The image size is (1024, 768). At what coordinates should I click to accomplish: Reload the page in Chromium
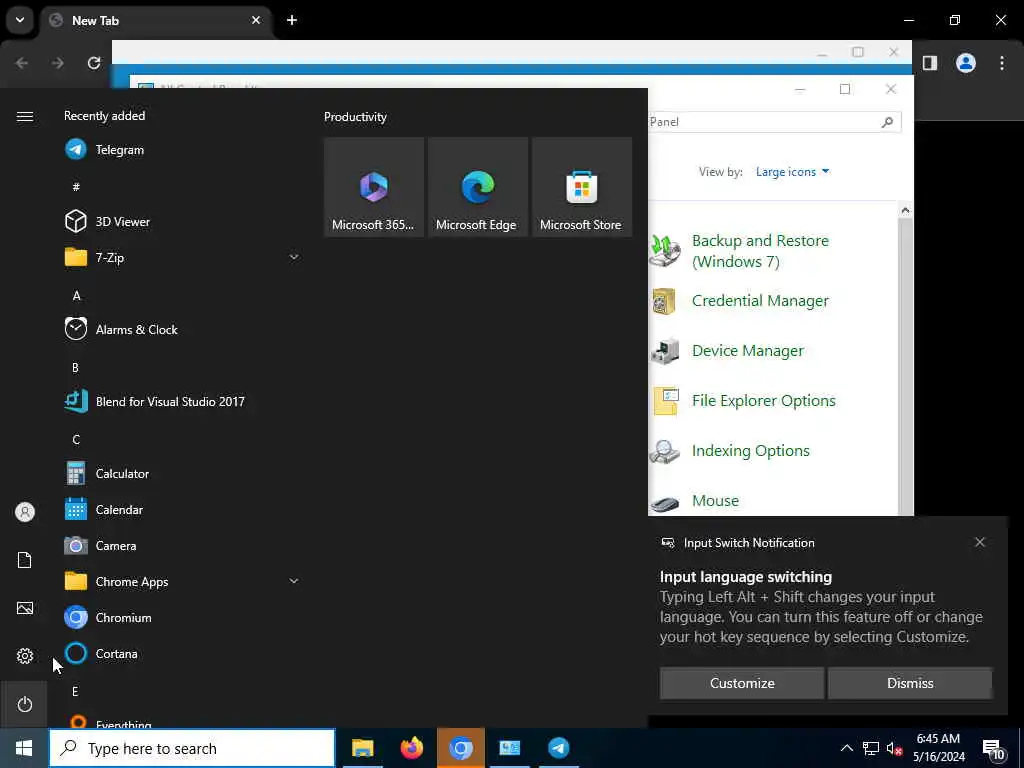tap(94, 63)
